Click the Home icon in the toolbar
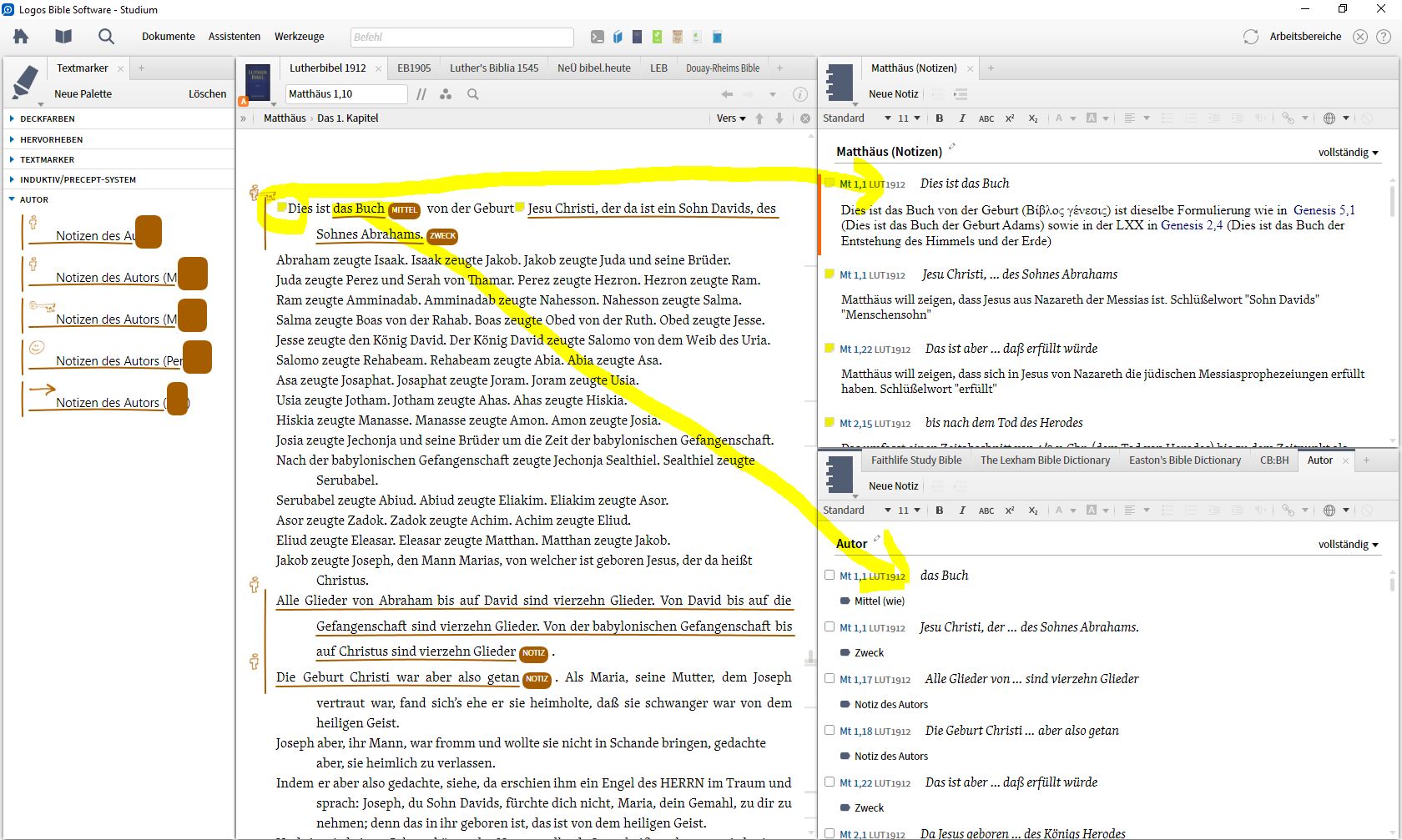 pyautogui.click(x=21, y=37)
